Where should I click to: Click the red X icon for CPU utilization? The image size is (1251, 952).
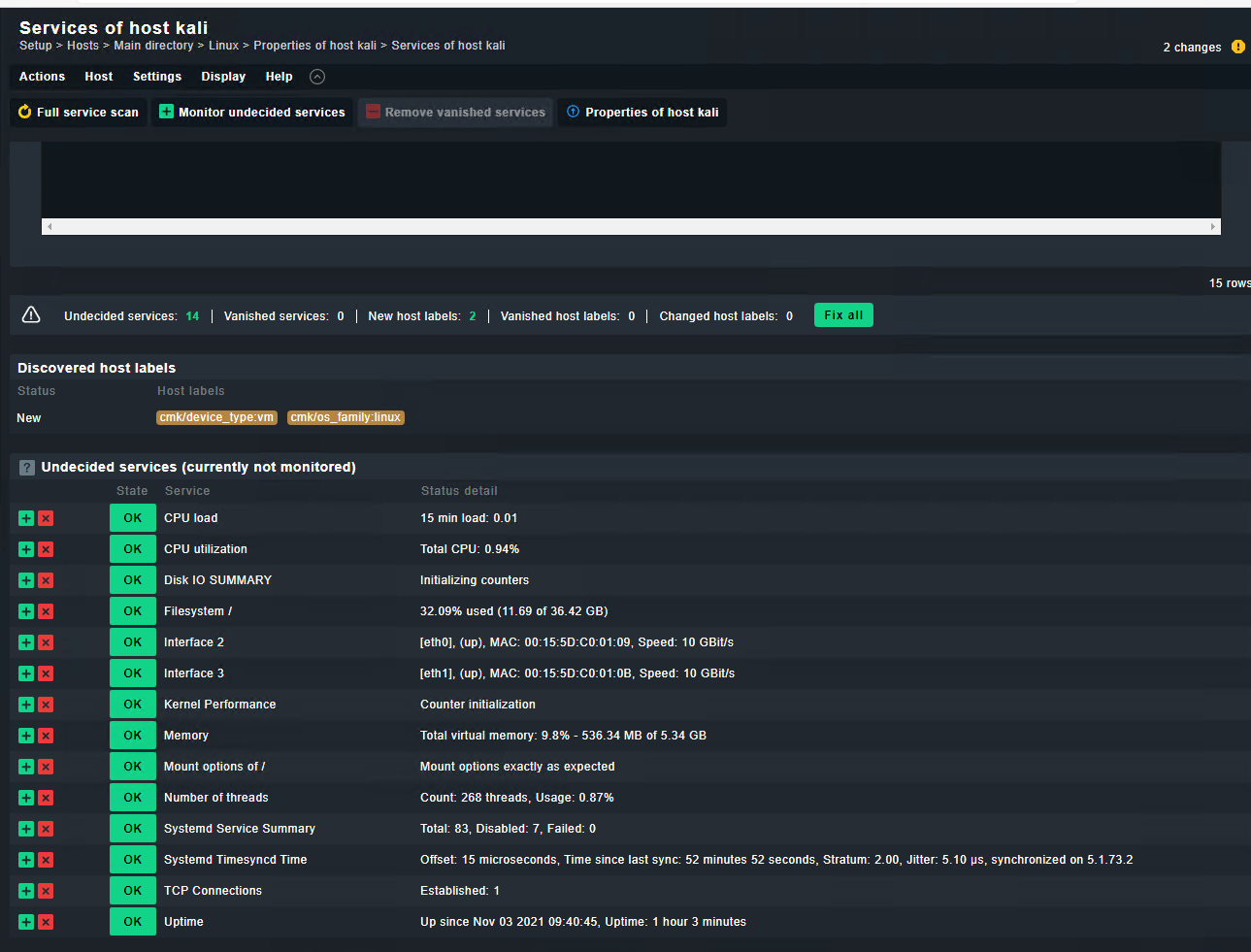click(46, 549)
